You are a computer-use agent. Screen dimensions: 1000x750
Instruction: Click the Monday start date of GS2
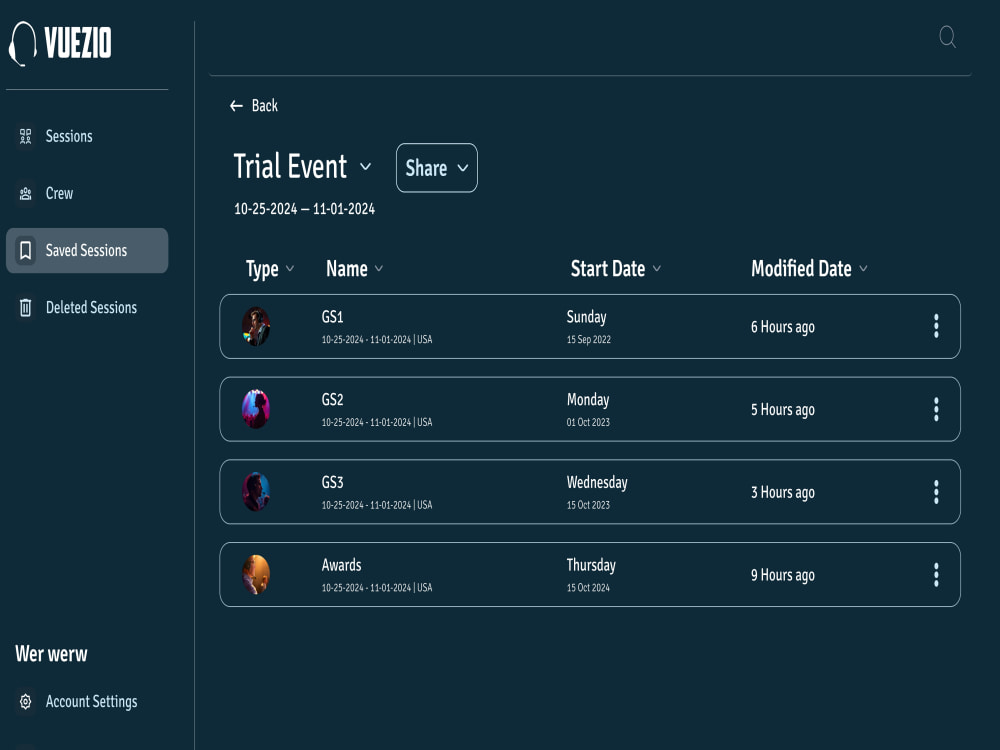[588, 400]
